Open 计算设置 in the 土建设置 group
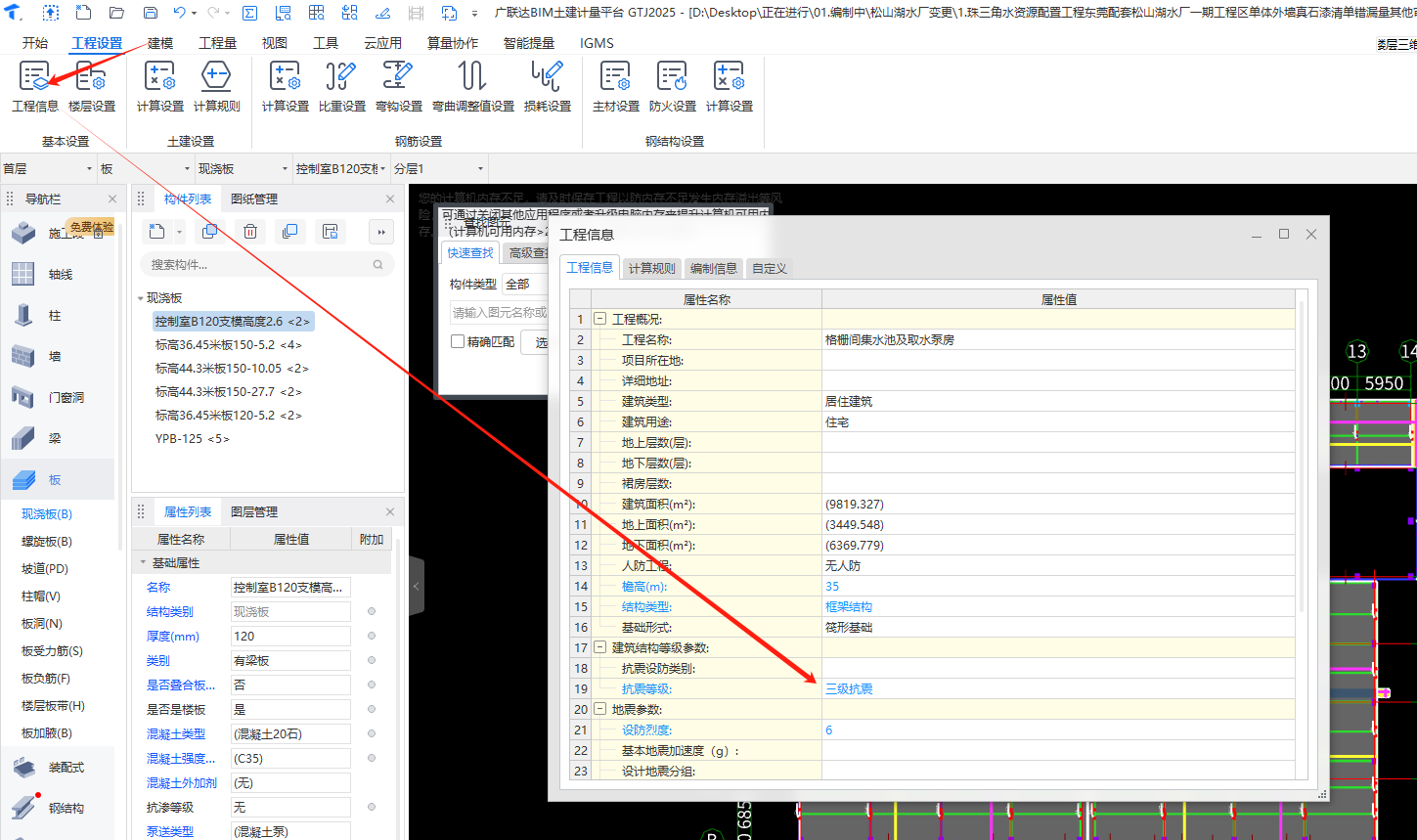 click(160, 86)
